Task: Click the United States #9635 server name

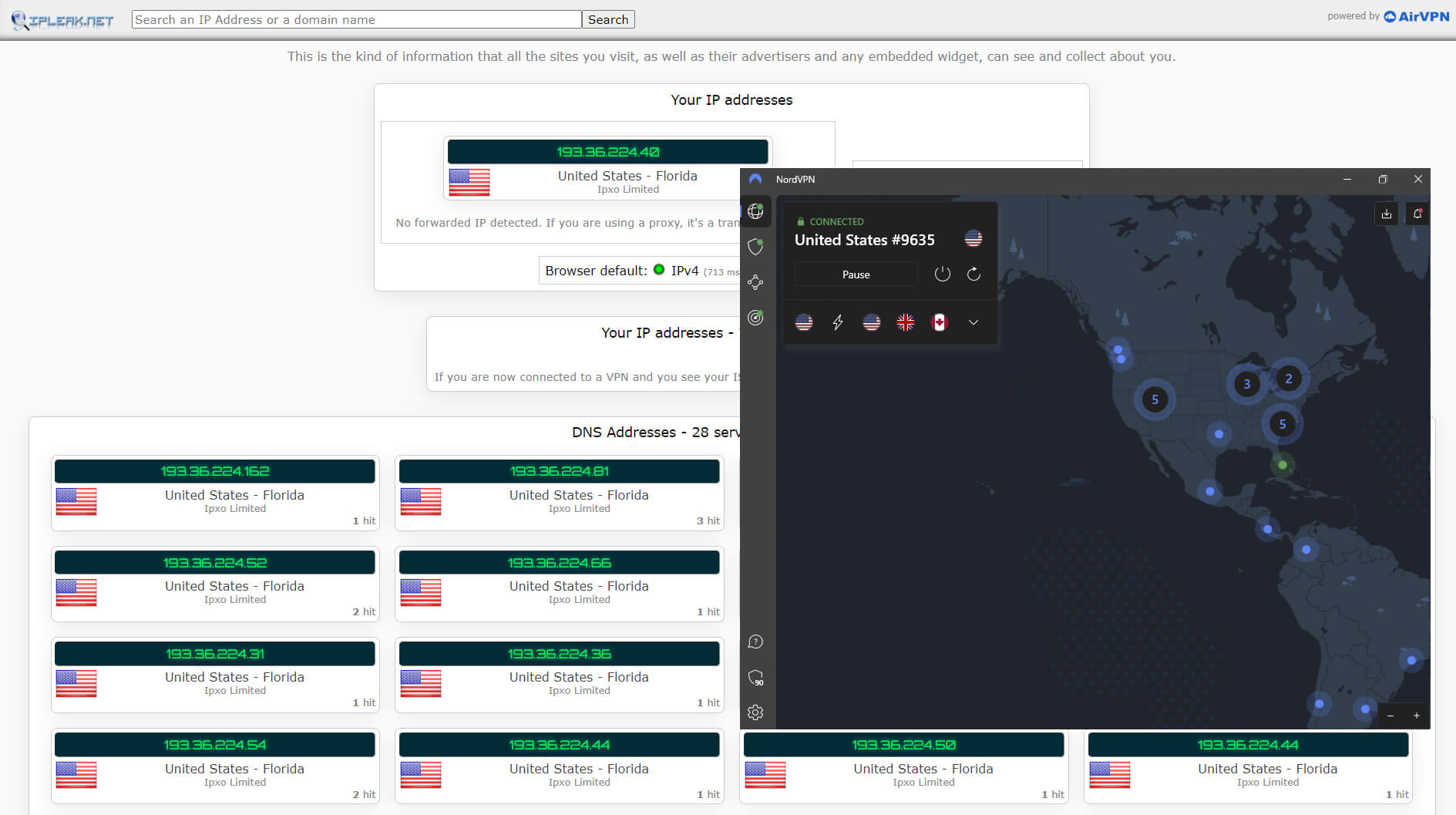Action: pos(865,240)
